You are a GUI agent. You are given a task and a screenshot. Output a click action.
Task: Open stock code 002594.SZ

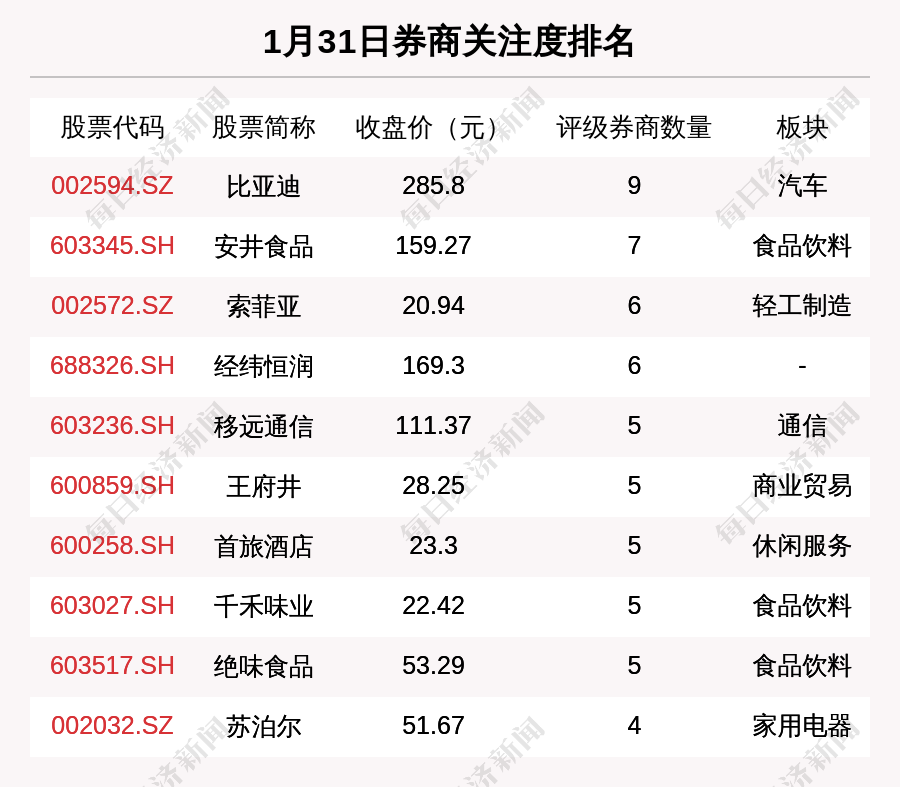[112, 186]
